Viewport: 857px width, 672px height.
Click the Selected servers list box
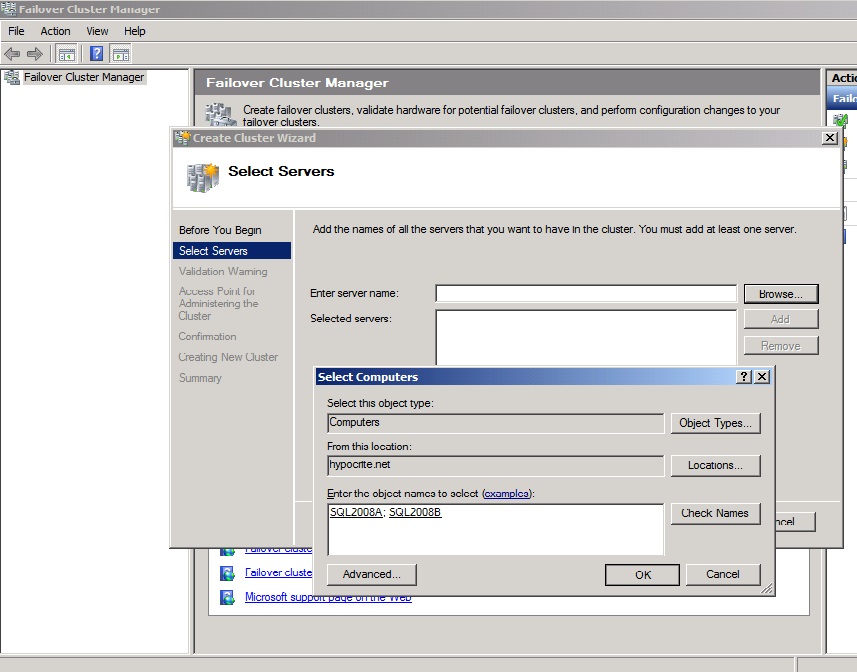coord(586,338)
